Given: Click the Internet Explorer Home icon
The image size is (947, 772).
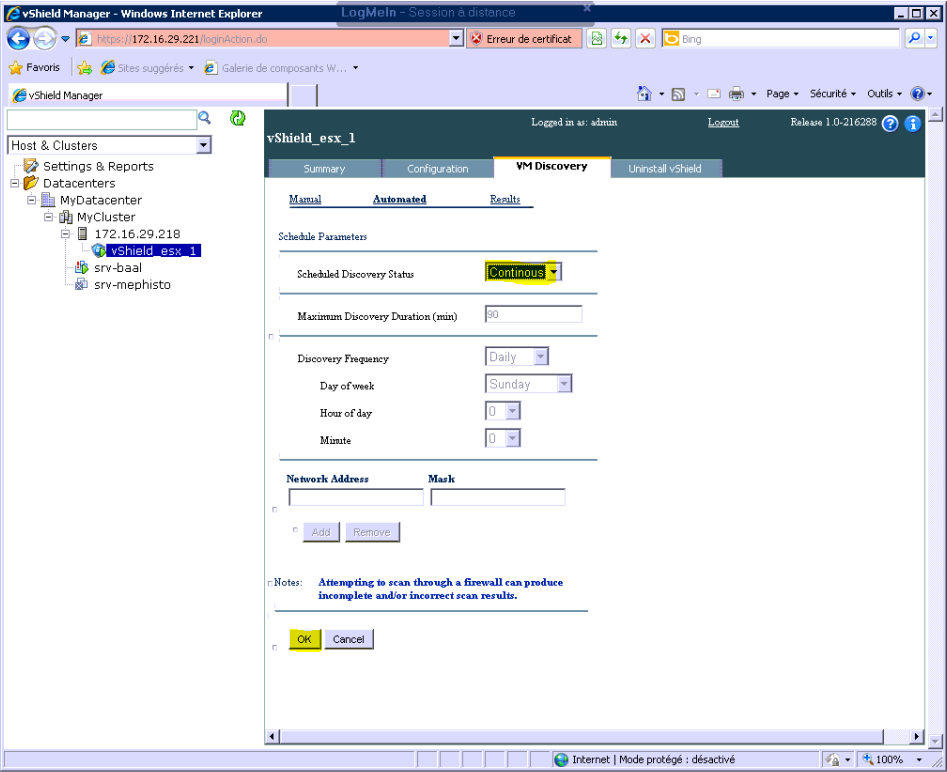Looking at the screenshot, I should click(x=646, y=94).
